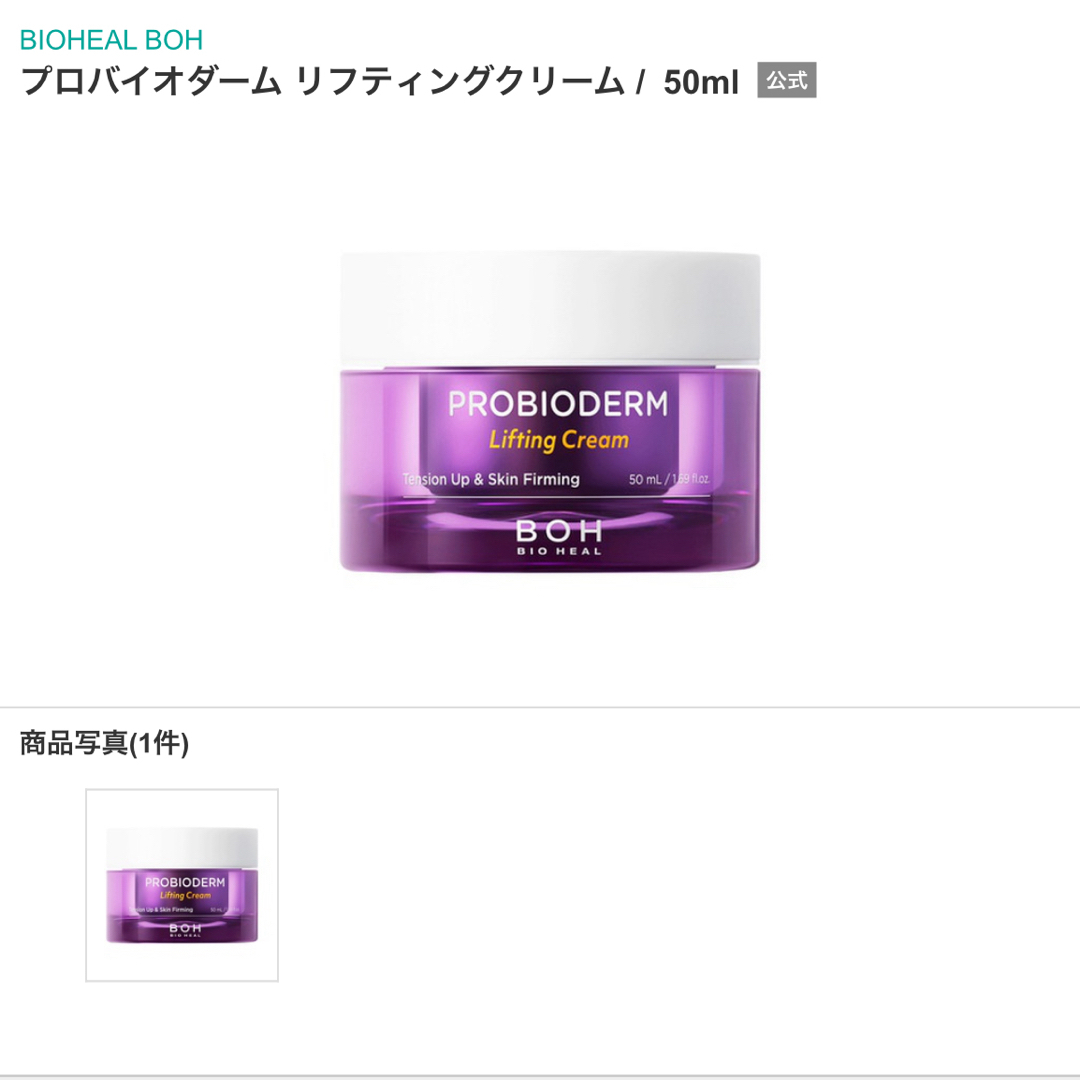
Task: Click the BOH BIO HEAL logo on large jar
Action: coord(559,537)
